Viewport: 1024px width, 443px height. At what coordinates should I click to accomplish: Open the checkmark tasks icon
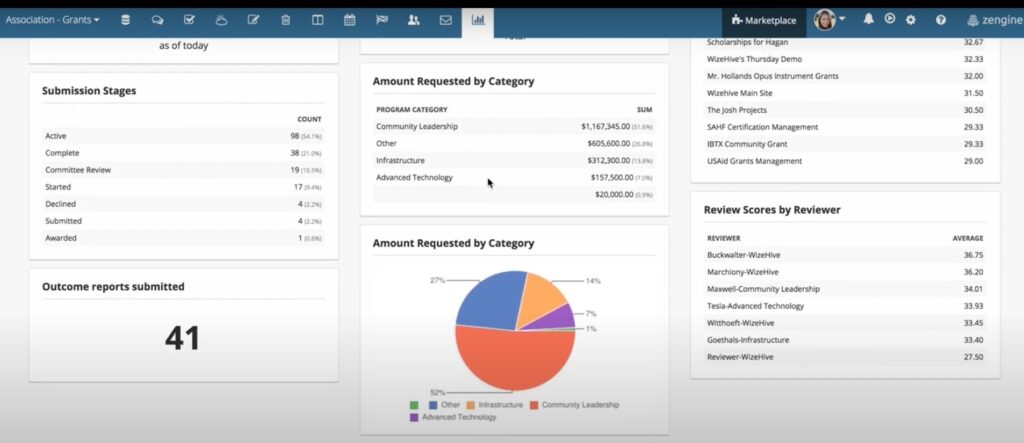(189, 20)
